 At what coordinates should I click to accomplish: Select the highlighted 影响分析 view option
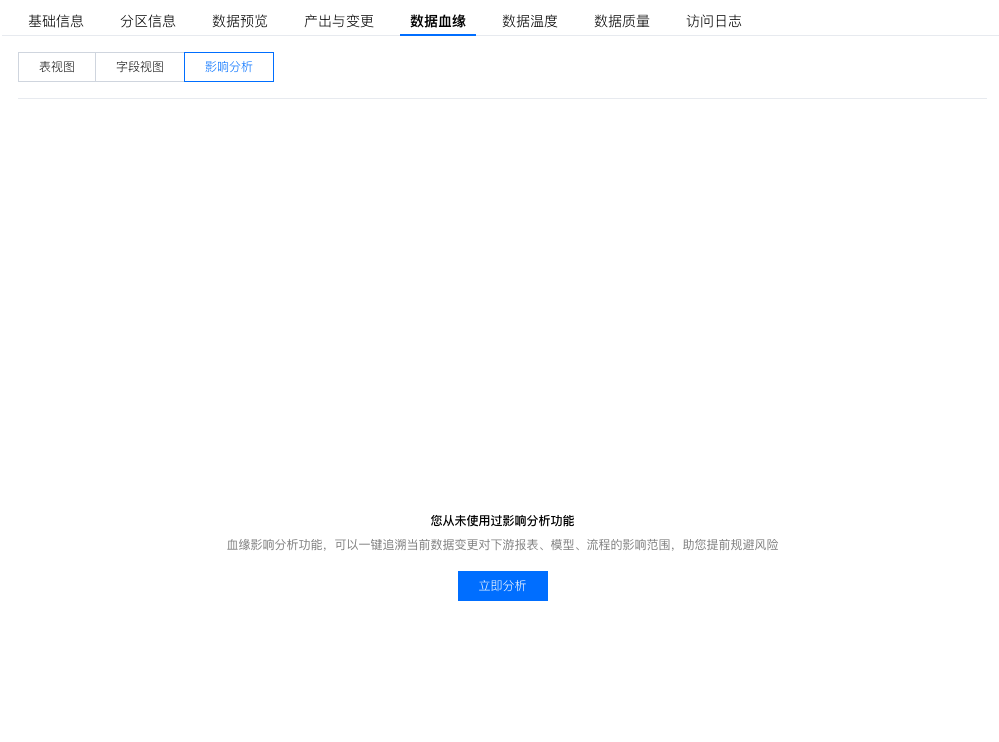[x=228, y=66]
